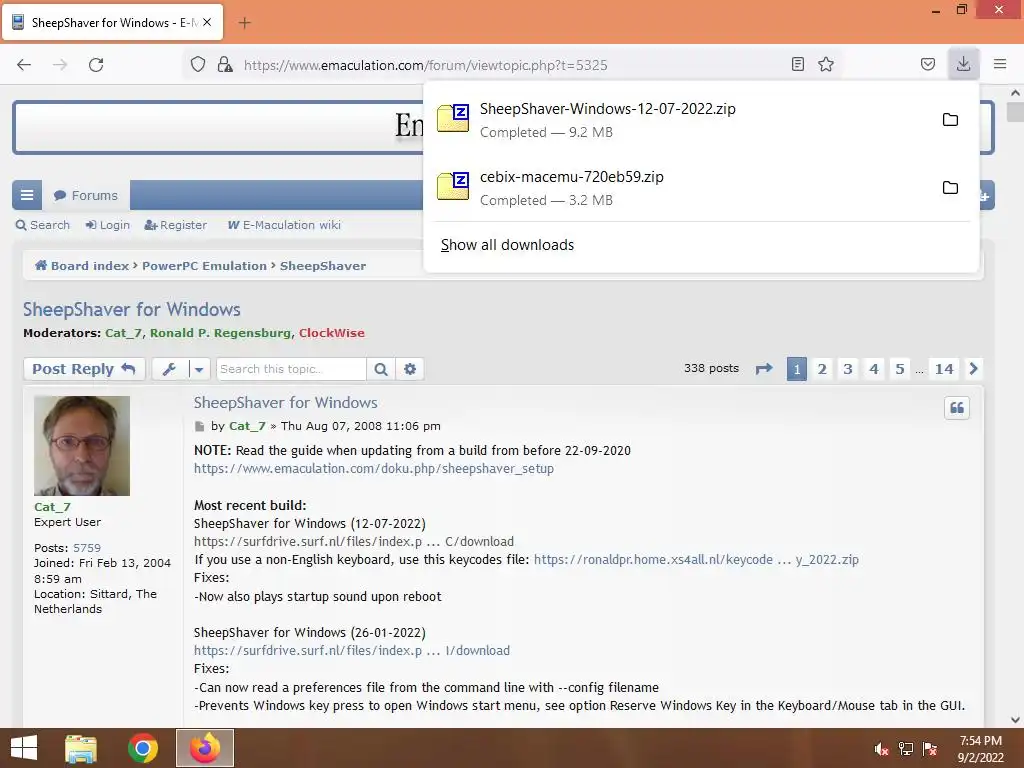Image resolution: width=1024 pixels, height=768 pixels.
Task: View site security padlock info
Action: (225, 64)
